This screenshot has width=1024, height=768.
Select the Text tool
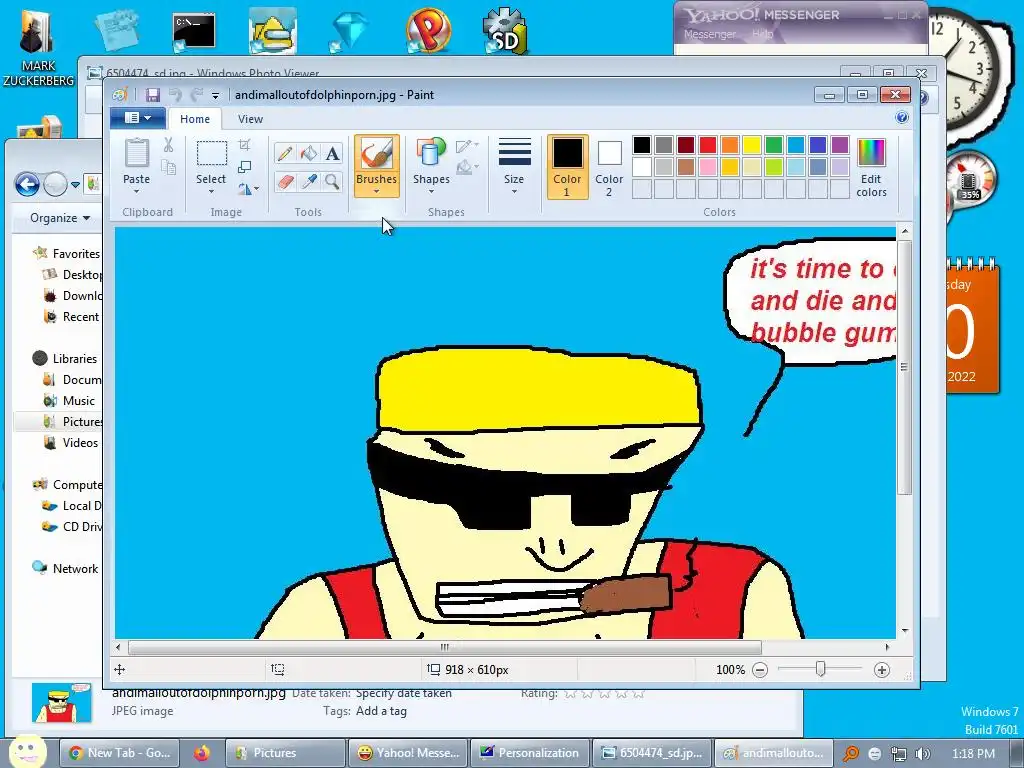tap(332, 153)
